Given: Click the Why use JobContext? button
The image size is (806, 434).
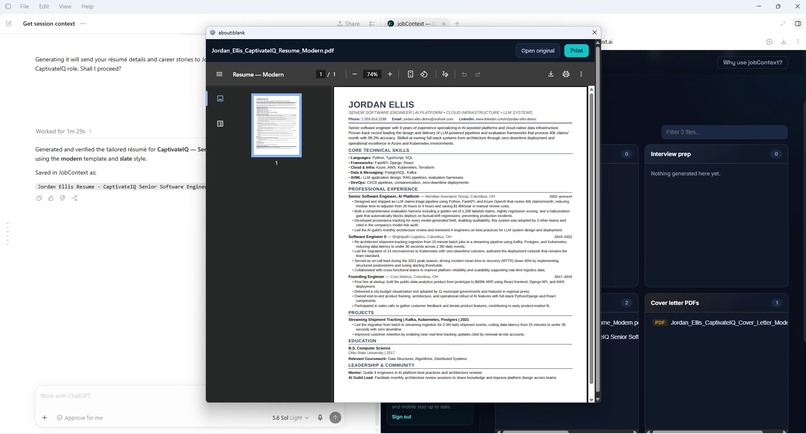Looking at the screenshot, I should tap(753, 62).
